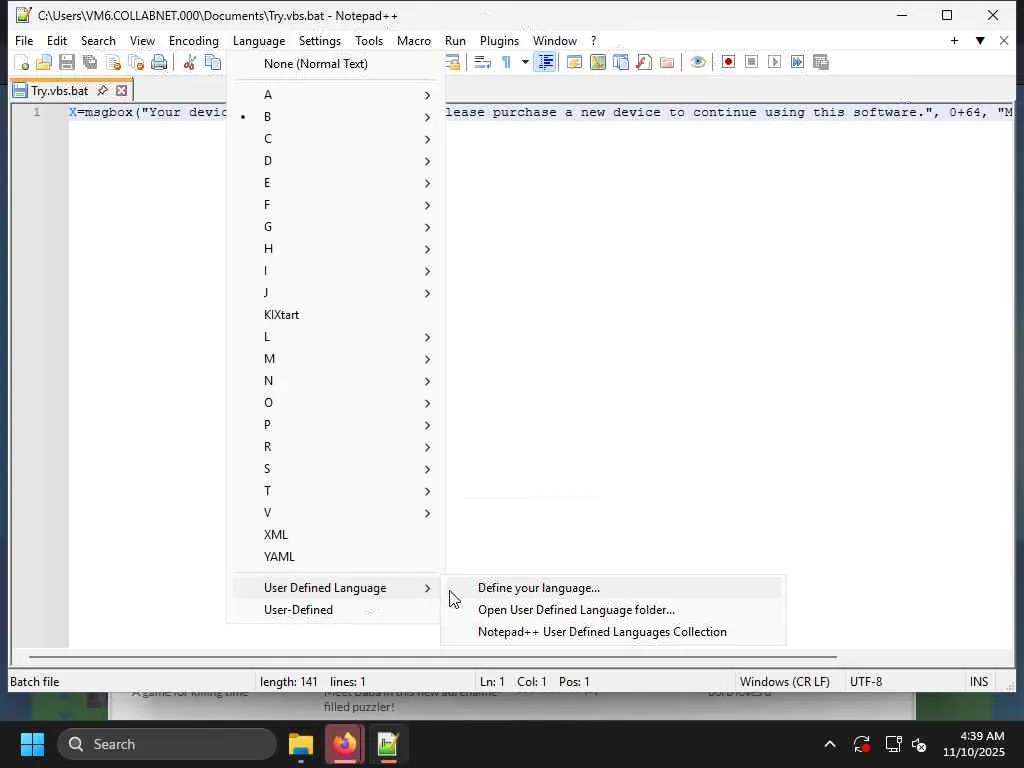Screen dimensions: 1024x768
Task: Open the Windows Start menu
Action: click(x=32, y=744)
